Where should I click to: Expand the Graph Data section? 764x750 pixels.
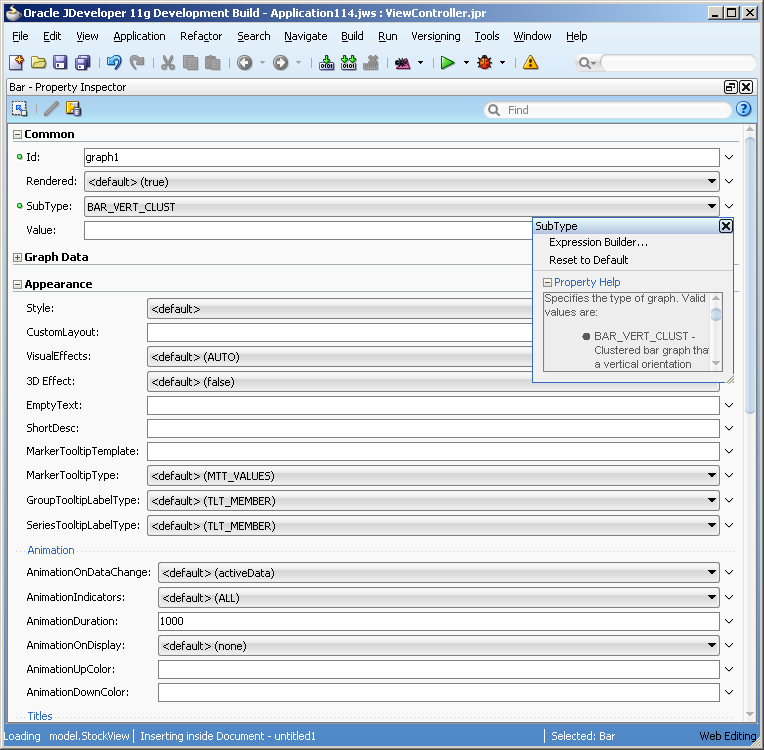click(18, 257)
